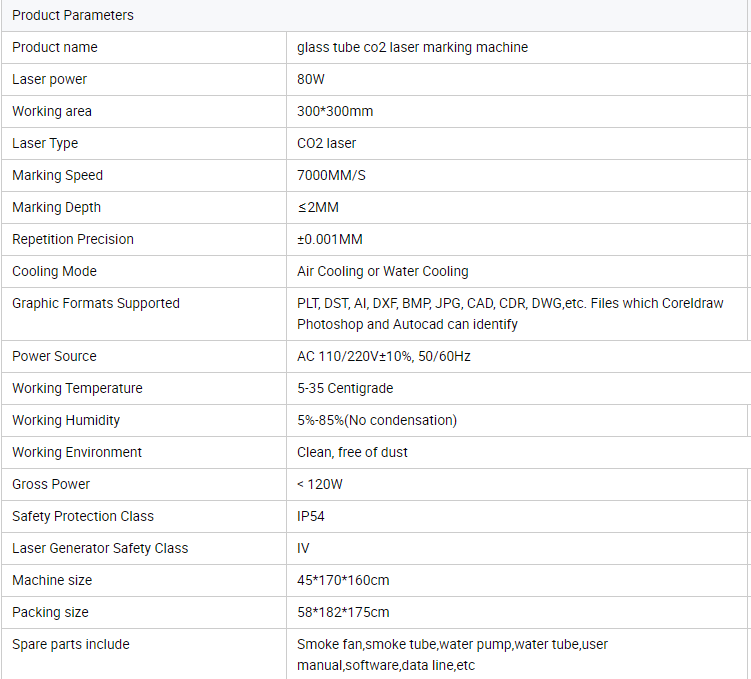Viewport: 751px width, 679px height.
Task: Select the glass tube co2 laser marking machine text
Action: tap(412, 47)
